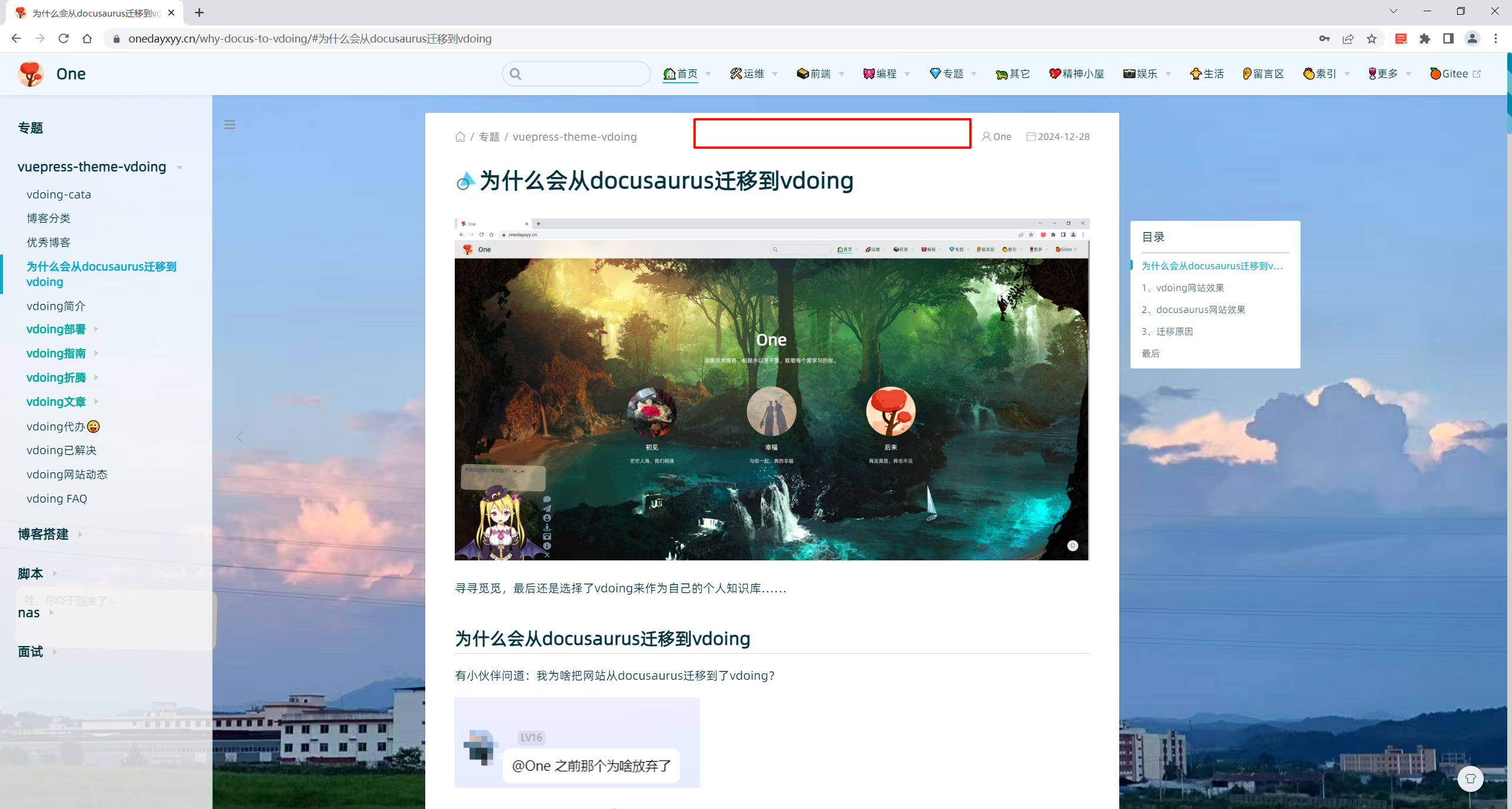Click breadcrumb vuepress-theme-vdoing link
Viewport: 1512px width, 809px height.
point(575,136)
